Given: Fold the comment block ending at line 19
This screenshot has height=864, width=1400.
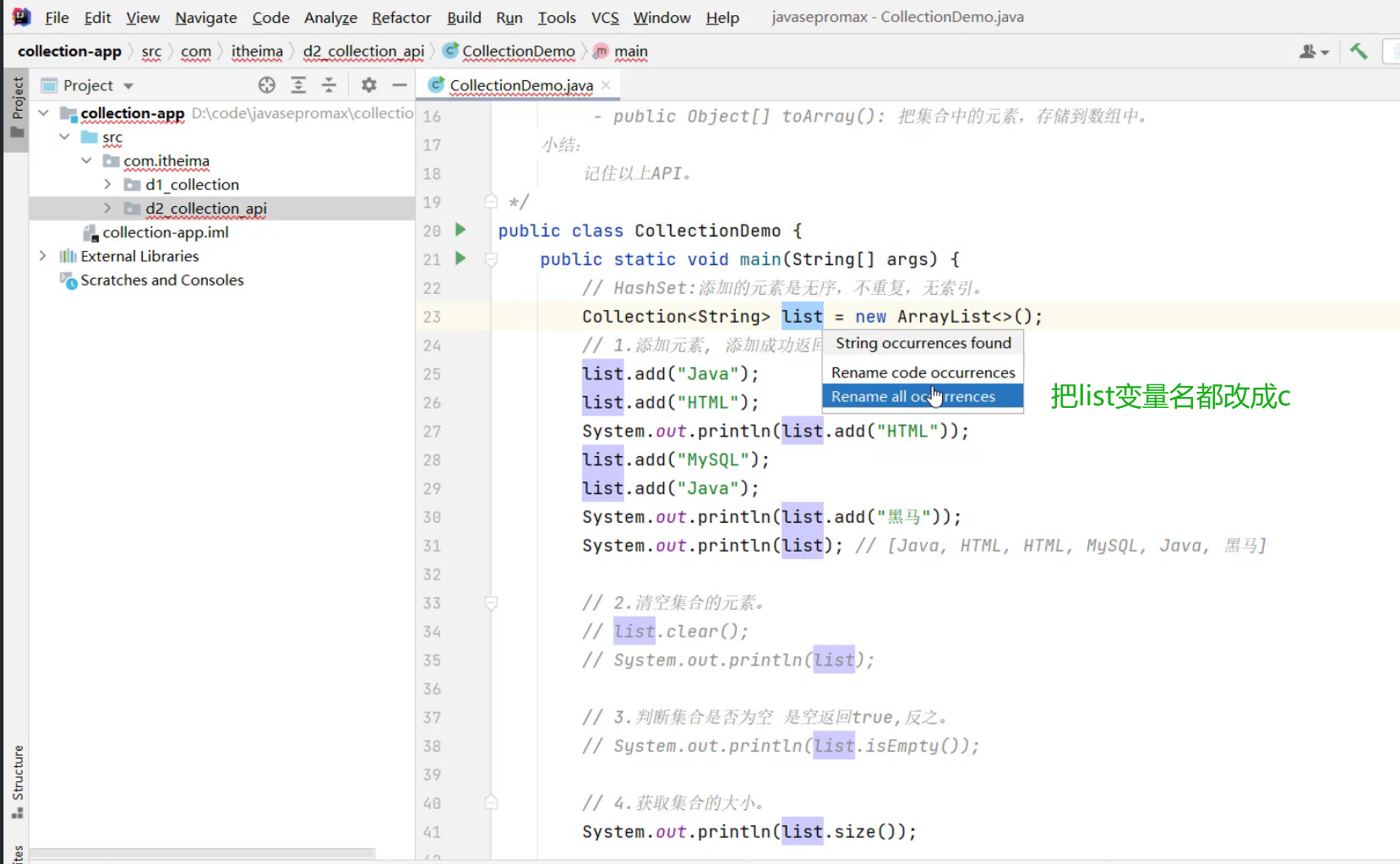Looking at the screenshot, I should tap(491, 202).
